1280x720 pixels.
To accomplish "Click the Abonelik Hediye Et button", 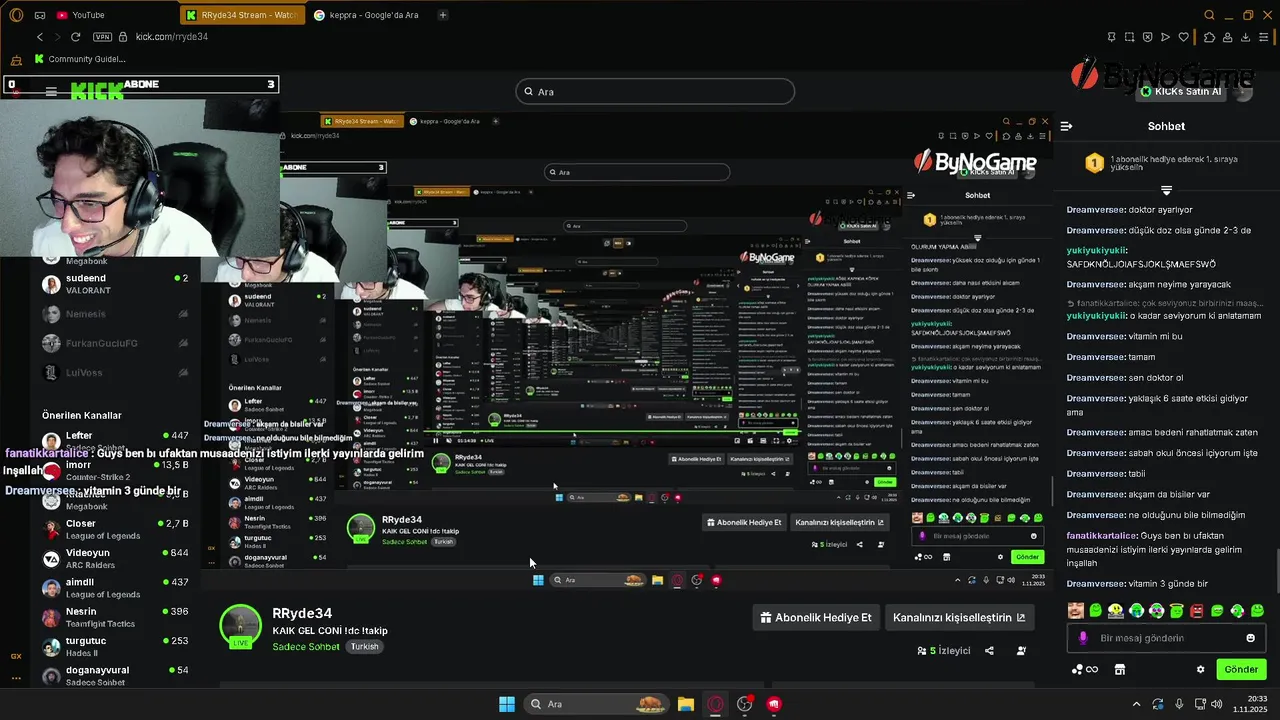I will tap(816, 617).
